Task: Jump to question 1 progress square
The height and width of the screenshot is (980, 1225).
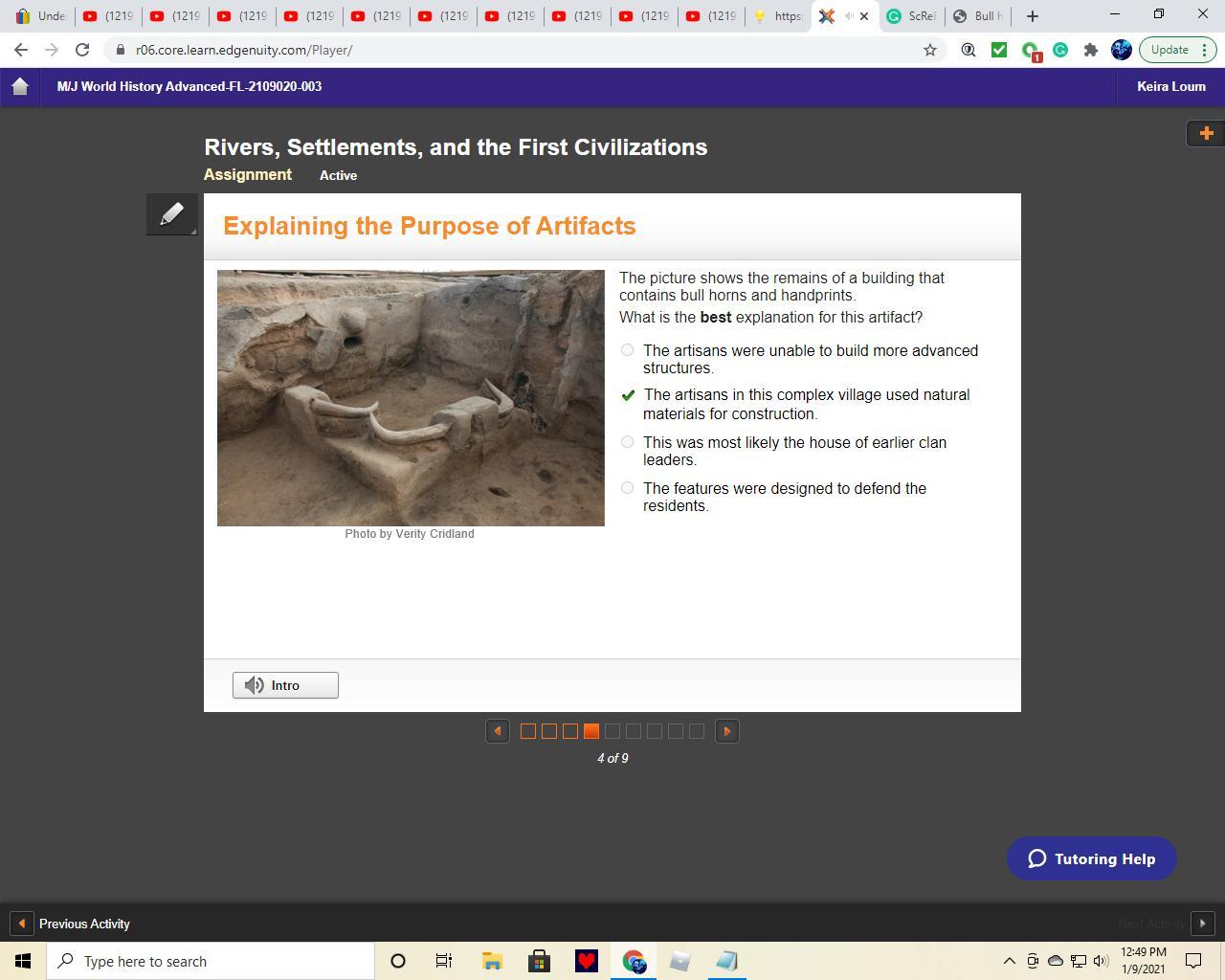Action: tap(527, 731)
